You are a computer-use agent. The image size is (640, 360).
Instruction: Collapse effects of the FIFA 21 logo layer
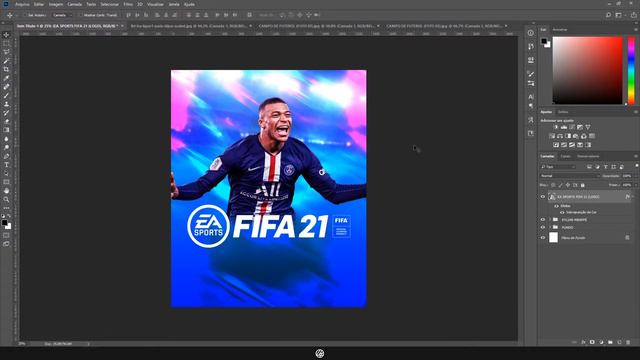pyautogui.click(x=633, y=197)
